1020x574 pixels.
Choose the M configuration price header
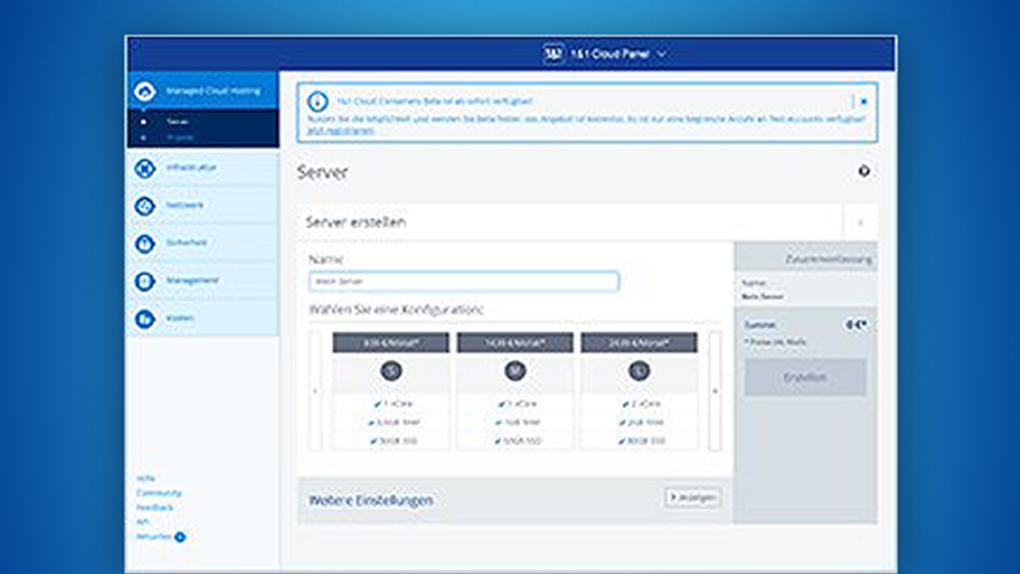click(x=515, y=342)
